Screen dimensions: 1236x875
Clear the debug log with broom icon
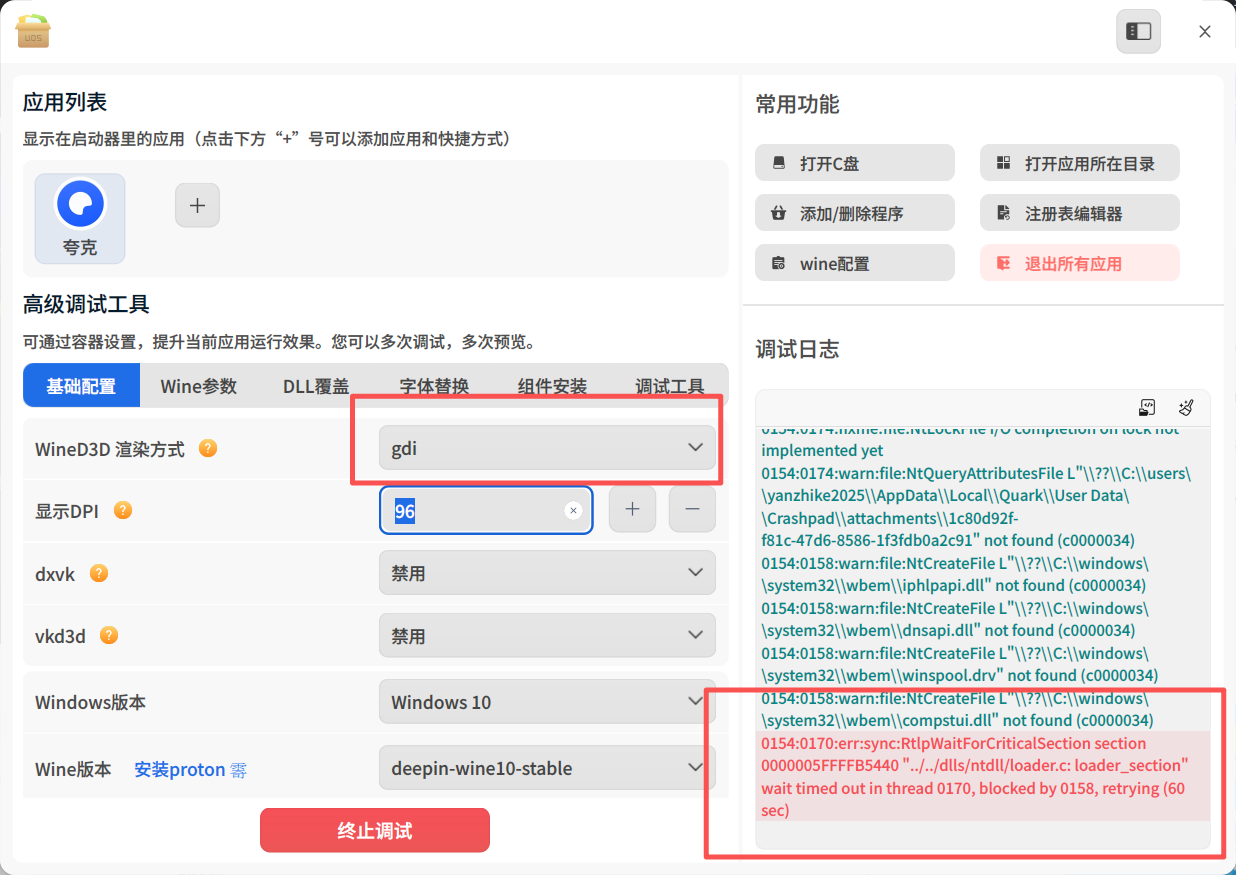coord(1186,407)
